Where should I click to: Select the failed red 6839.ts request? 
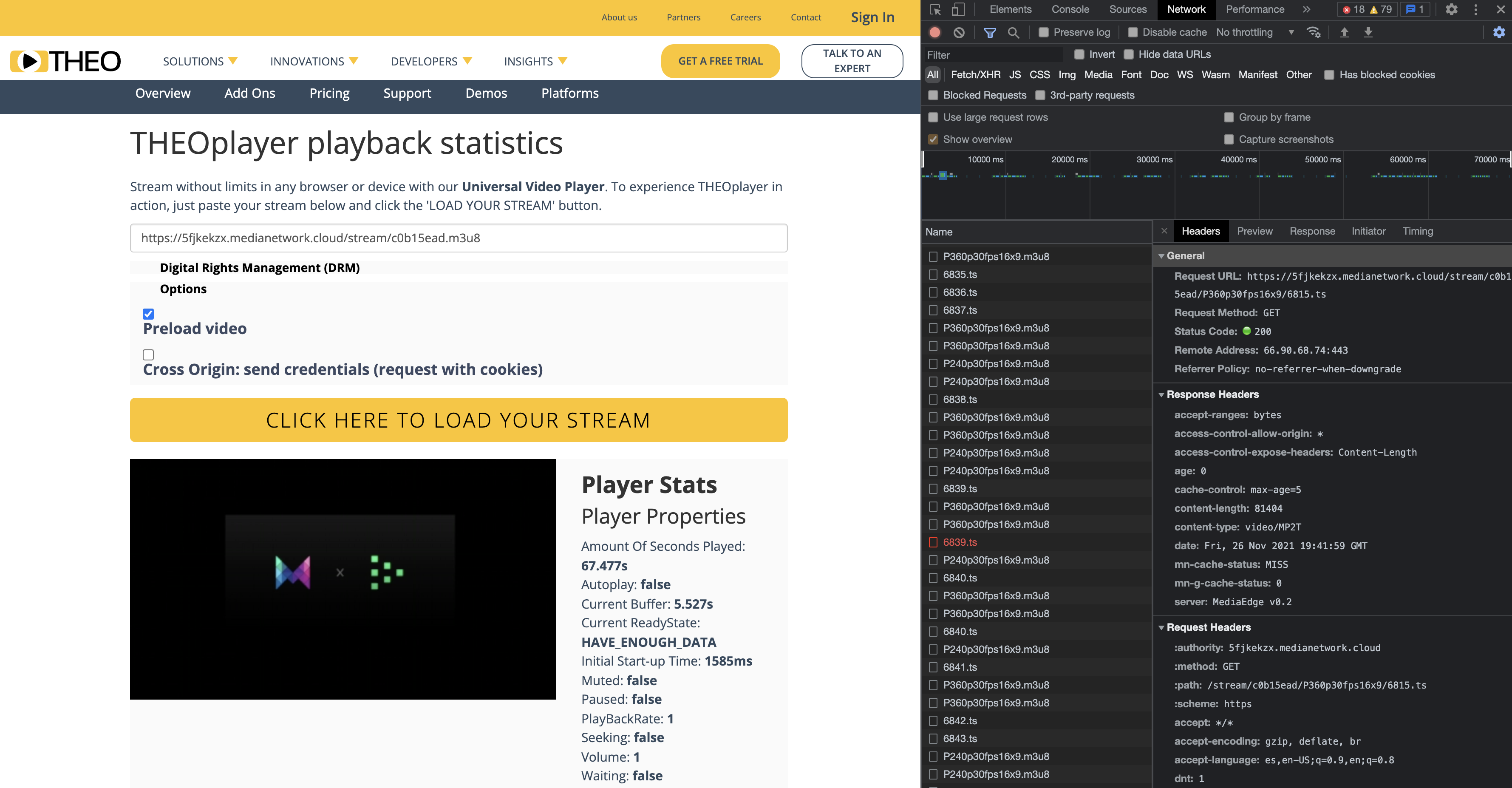coord(1036,542)
